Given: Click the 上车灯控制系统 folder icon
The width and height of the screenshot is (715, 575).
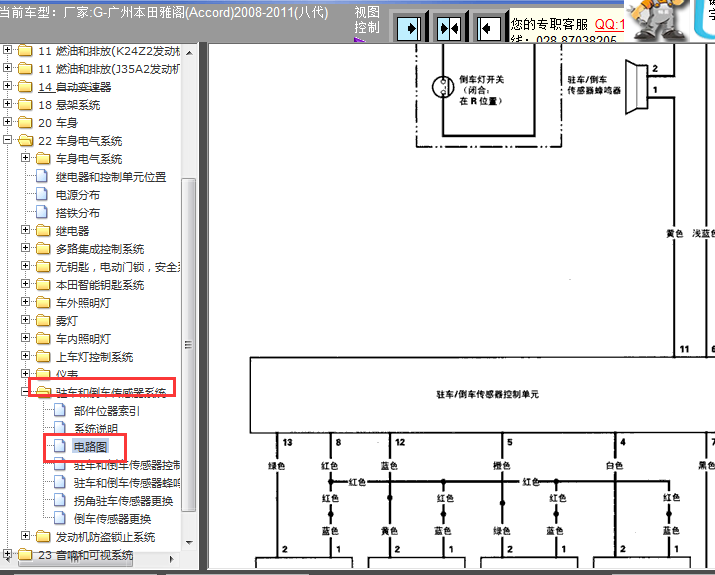Looking at the screenshot, I should 43,357.
